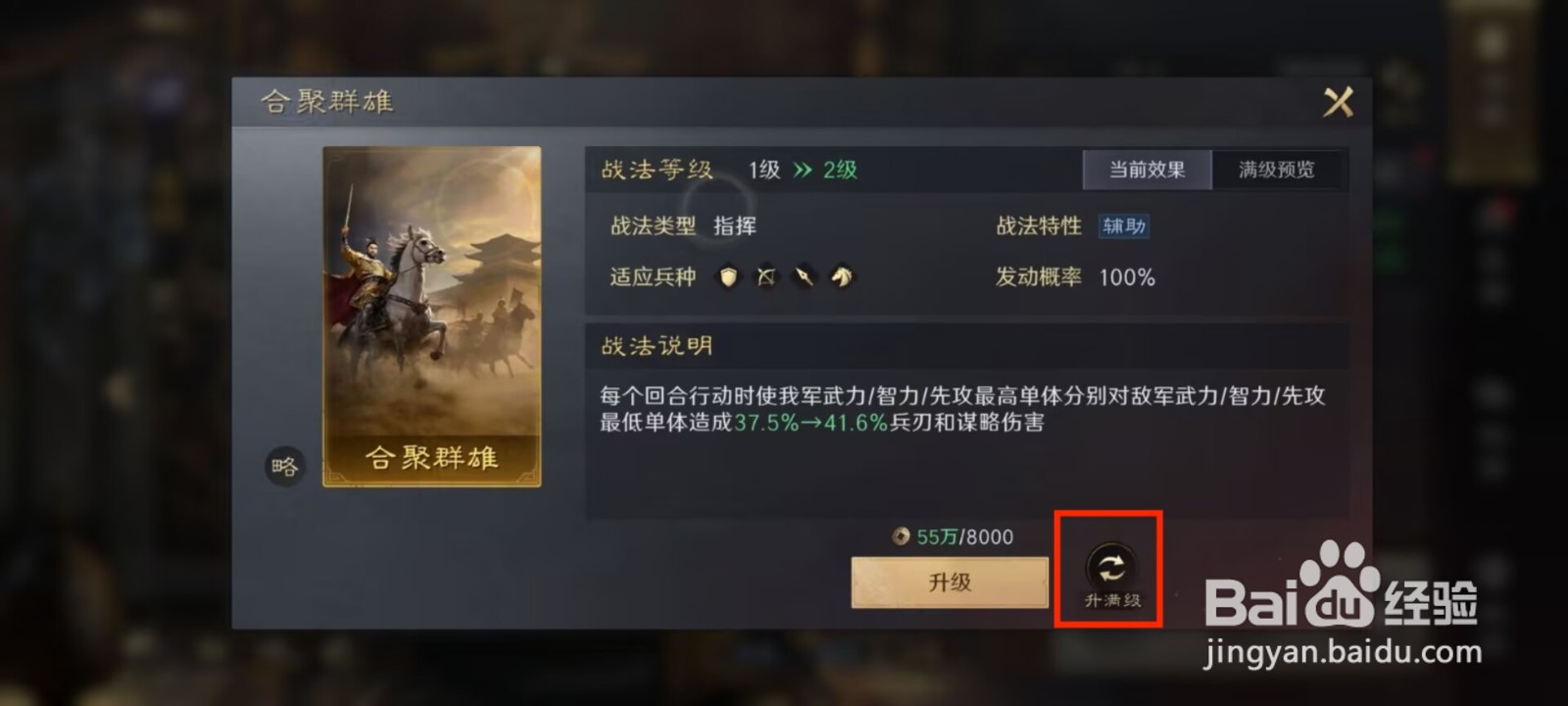Click the horse cavalry troop icon
The image size is (1568, 706).
click(841, 277)
